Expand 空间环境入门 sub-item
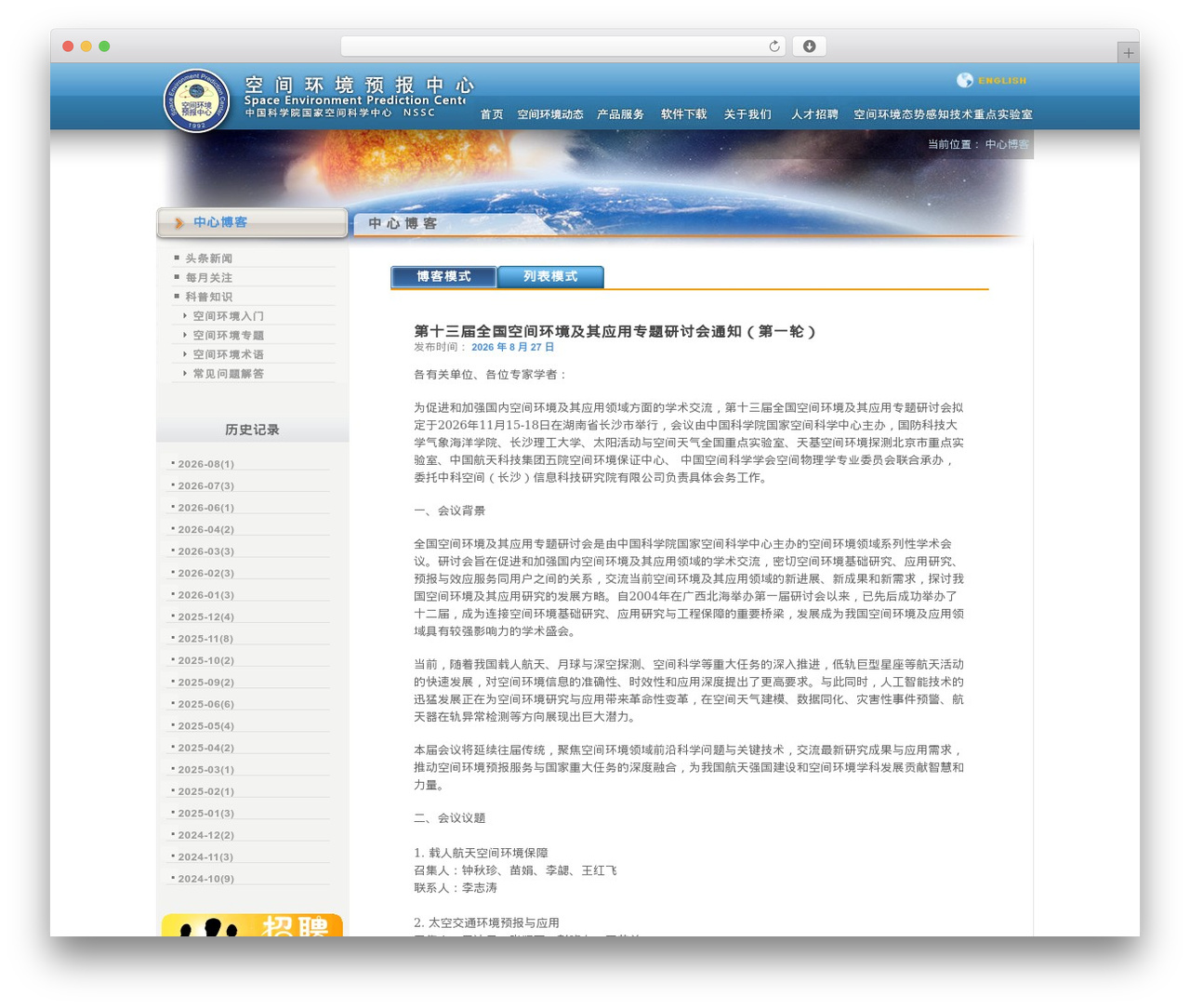 point(228,316)
